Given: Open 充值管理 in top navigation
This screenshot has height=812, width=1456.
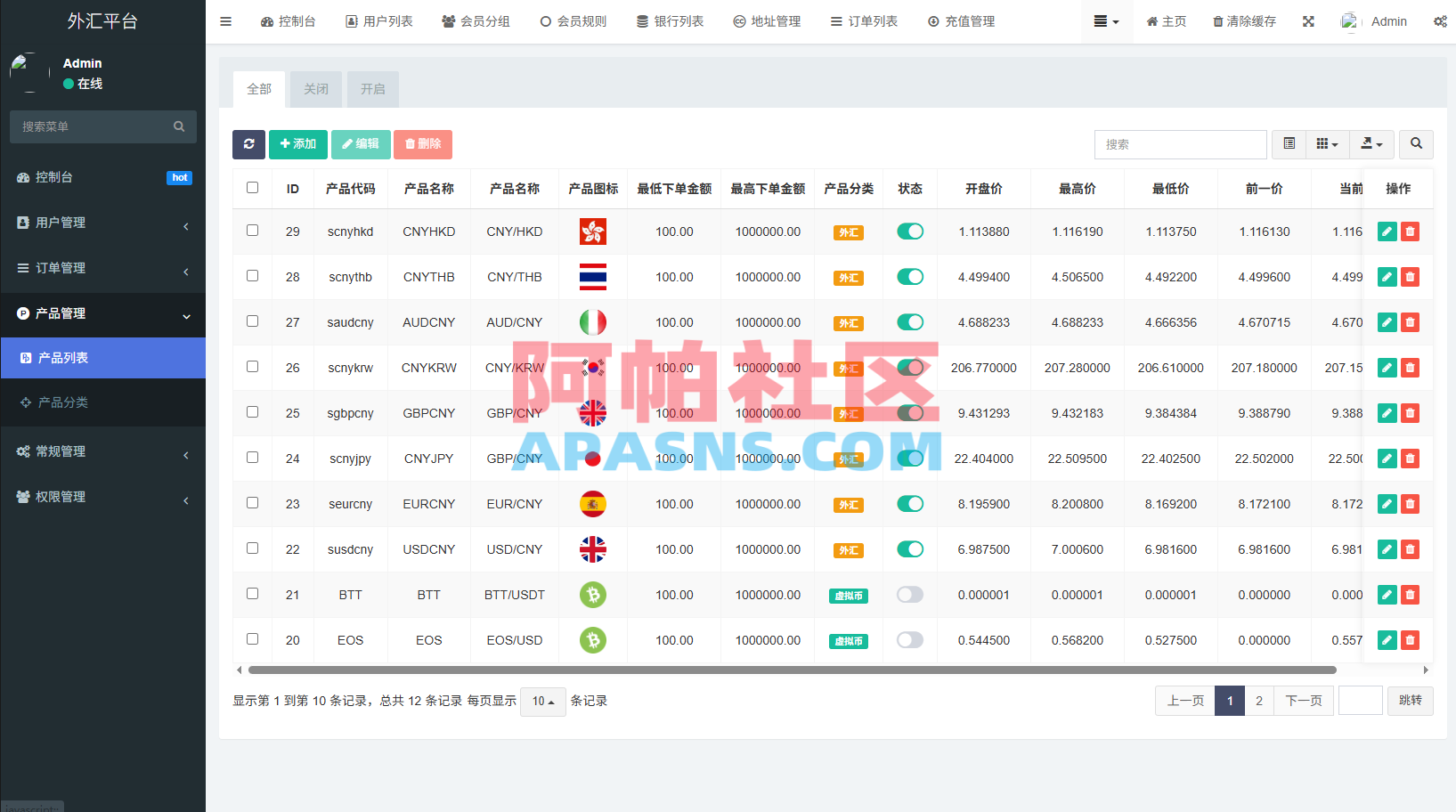Looking at the screenshot, I should [961, 21].
